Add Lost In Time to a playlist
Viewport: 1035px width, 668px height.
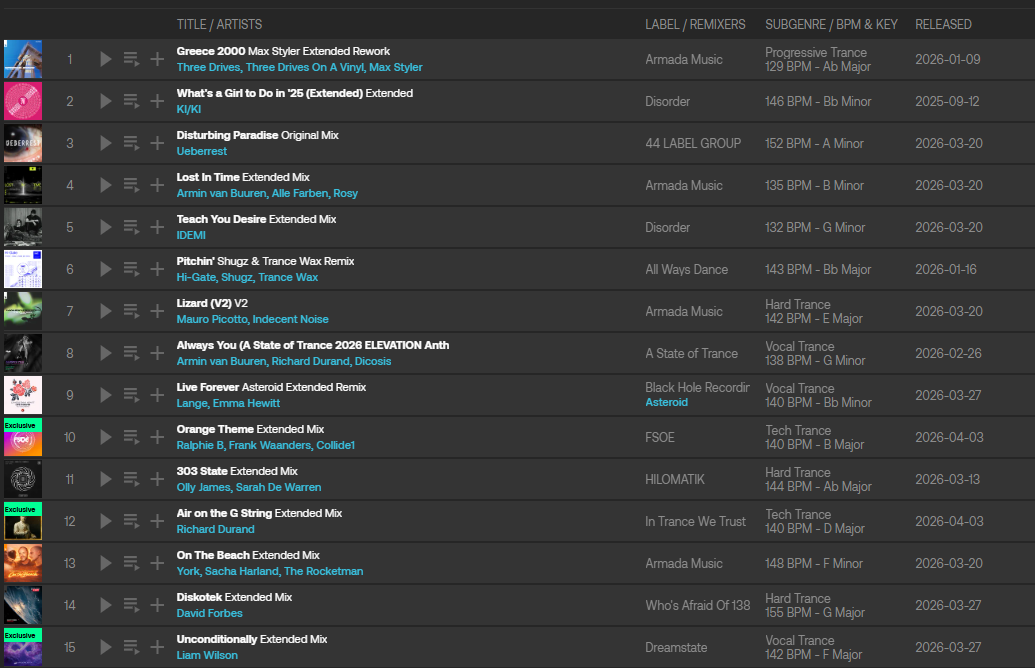coord(157,185)
